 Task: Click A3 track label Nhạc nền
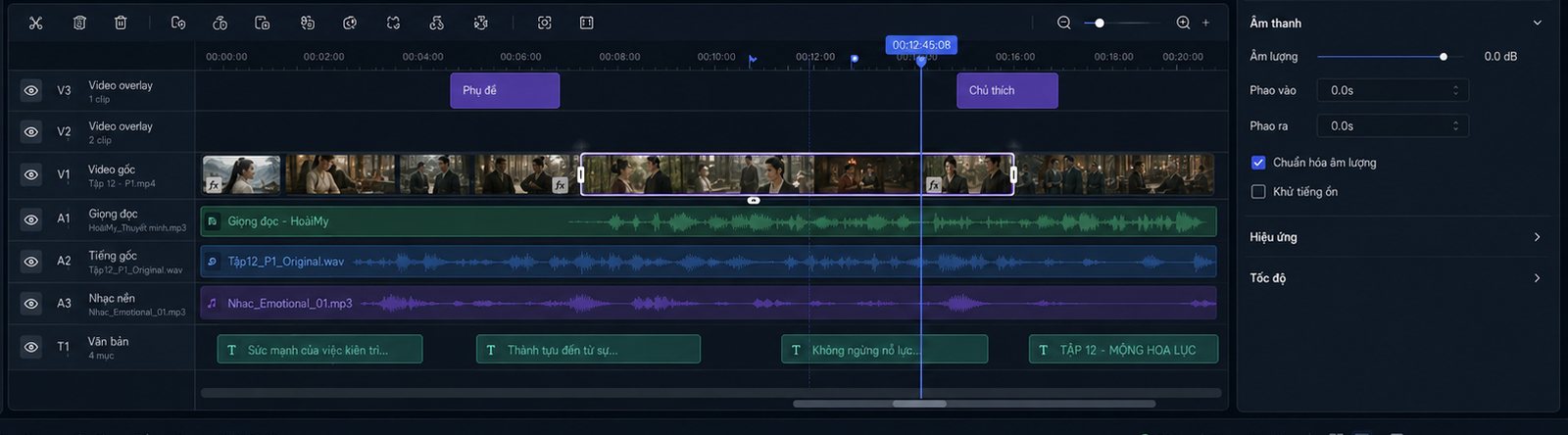point(112,298)
